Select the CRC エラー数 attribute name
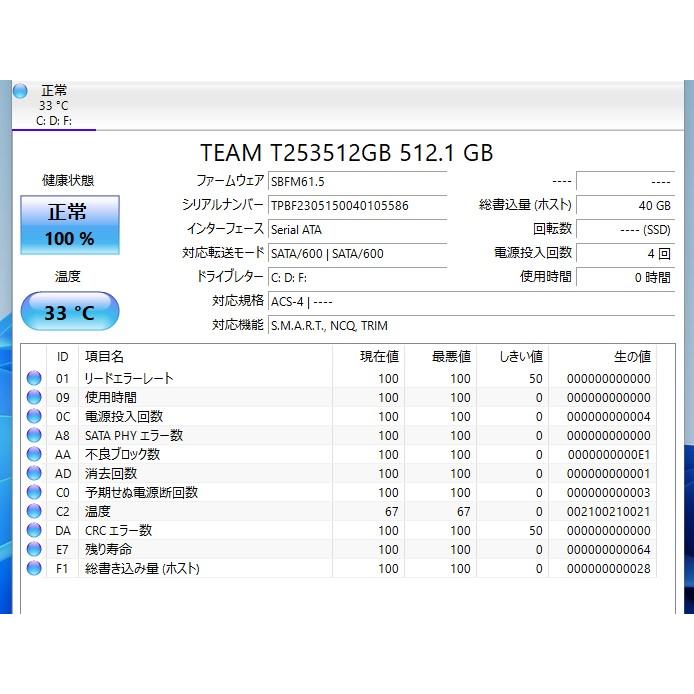694x694 pixels. pos(118,530)
